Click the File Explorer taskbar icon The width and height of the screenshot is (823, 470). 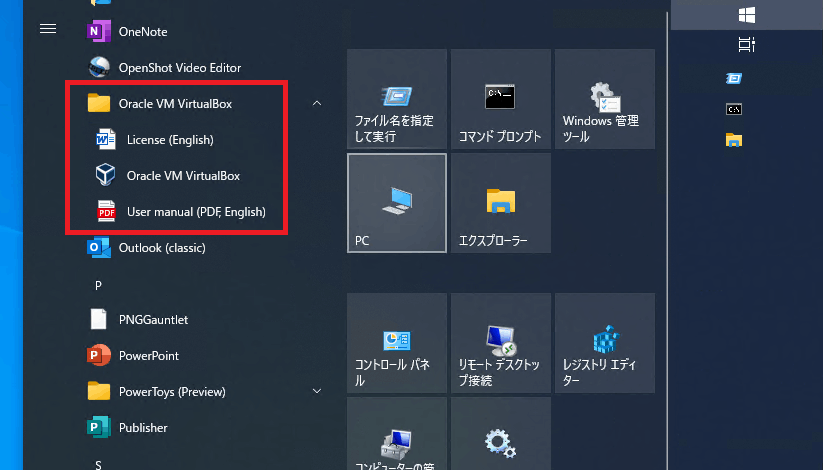734,140
